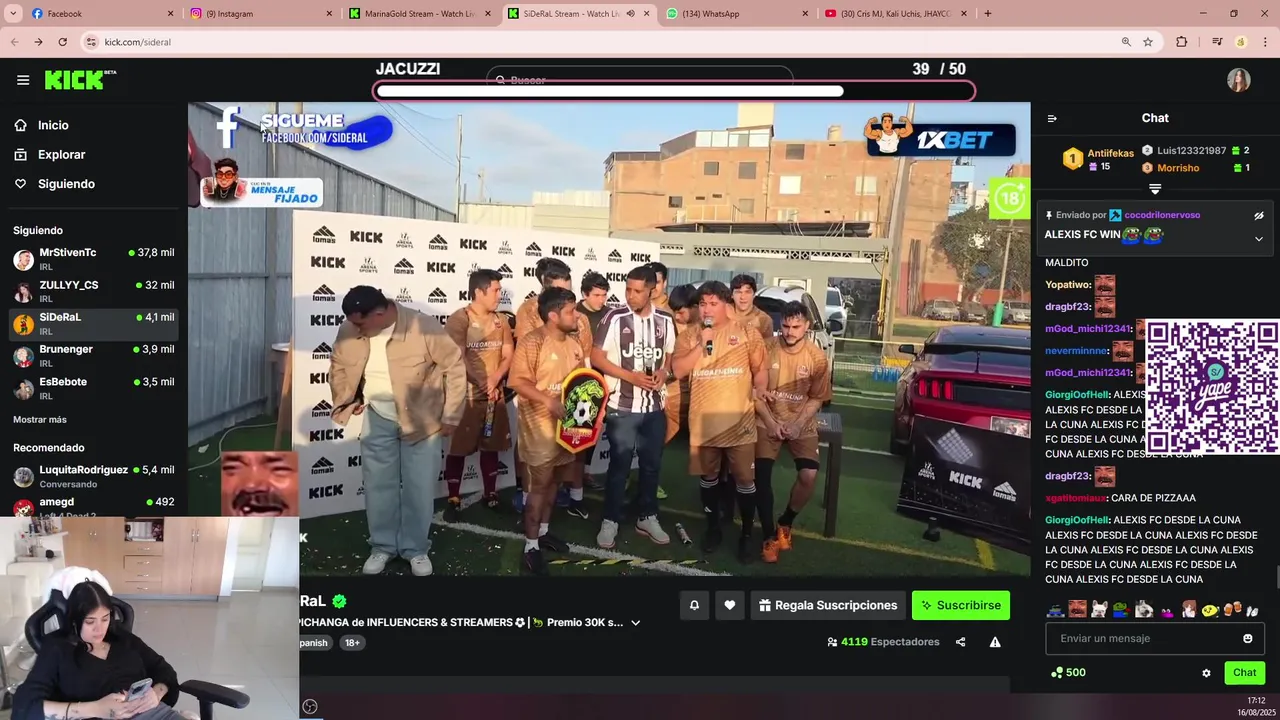Click the Antiifekas top gifter name
This screenshot has width=1280, height=720.
(x=1110, y=153)
